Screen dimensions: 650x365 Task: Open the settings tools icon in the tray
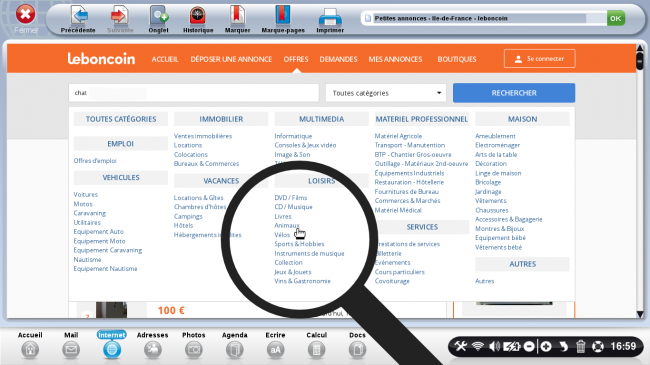tap(461, 346)
